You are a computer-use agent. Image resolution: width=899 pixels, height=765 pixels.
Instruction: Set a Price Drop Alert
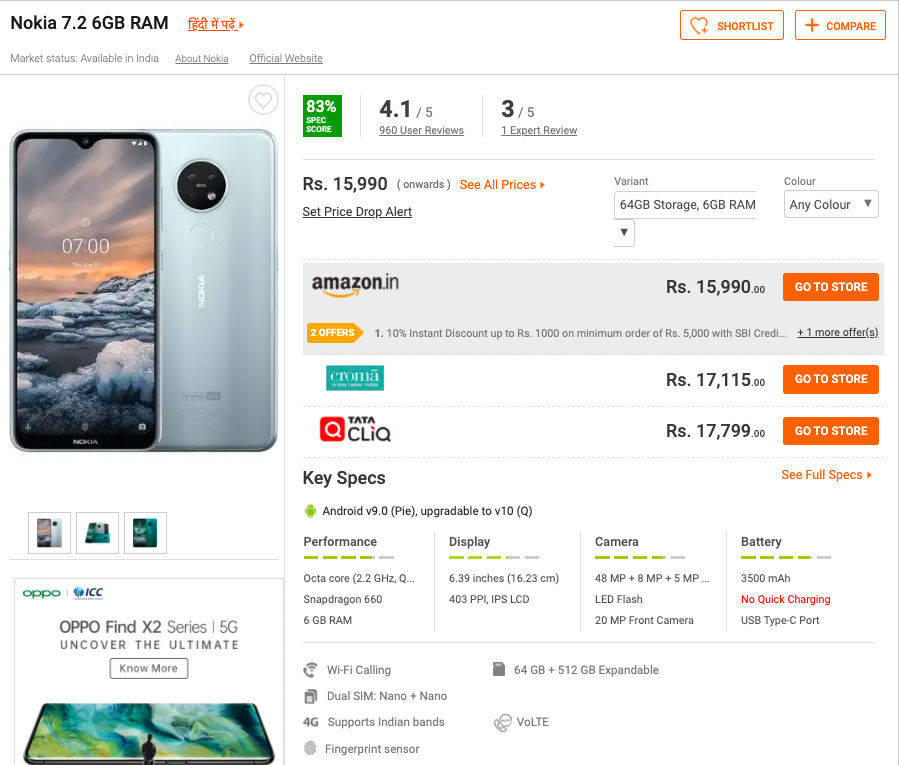[357, 212]
